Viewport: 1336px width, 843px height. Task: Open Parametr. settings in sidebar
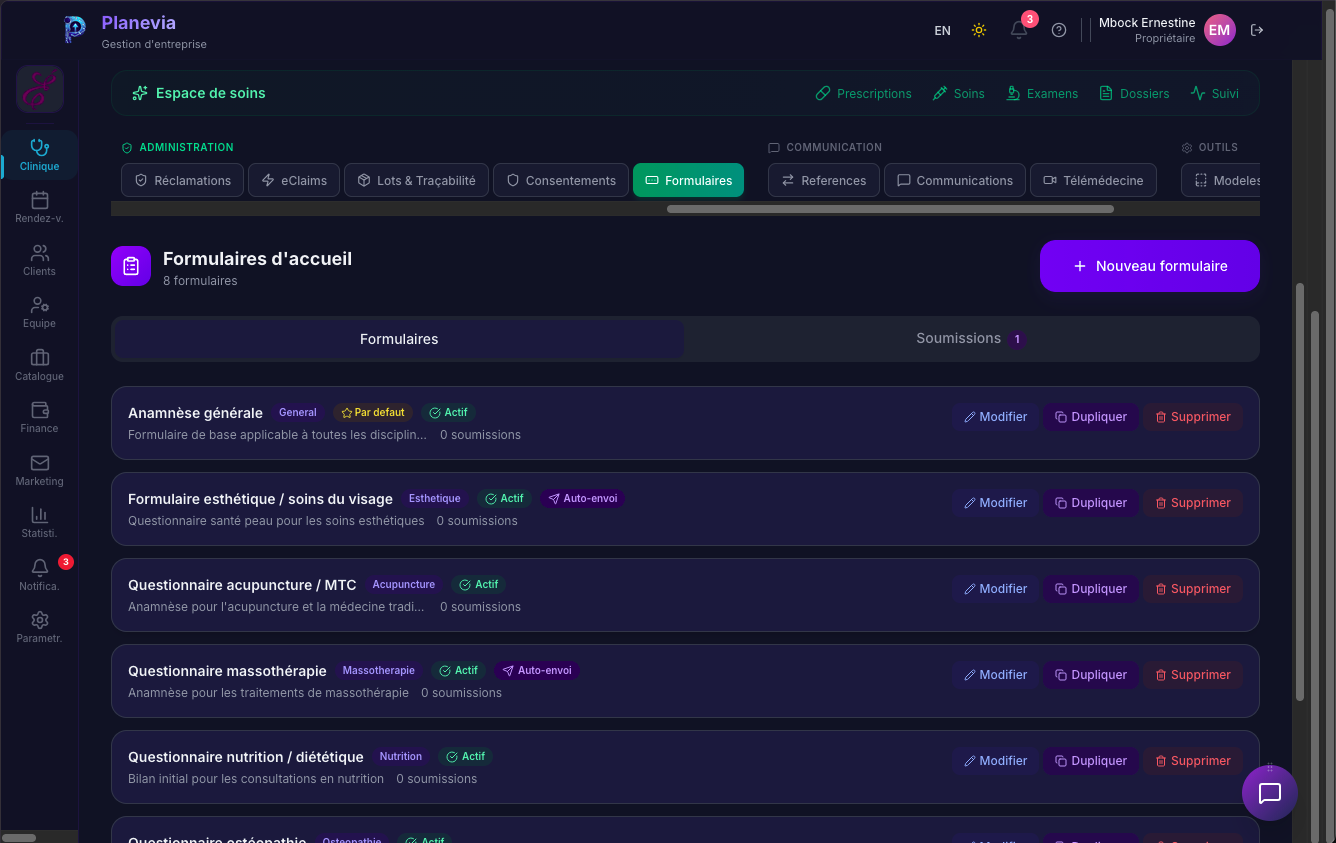tap(40, 627)
